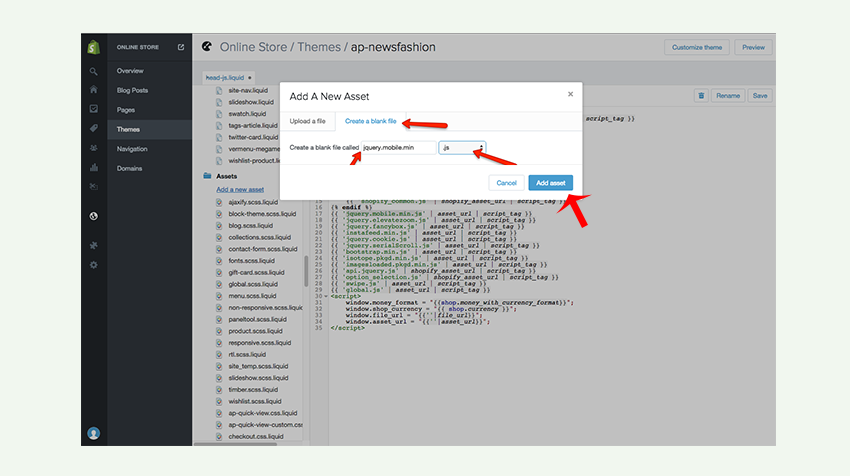Open Orders checkbox icon in sidebar

pos(93,109)
